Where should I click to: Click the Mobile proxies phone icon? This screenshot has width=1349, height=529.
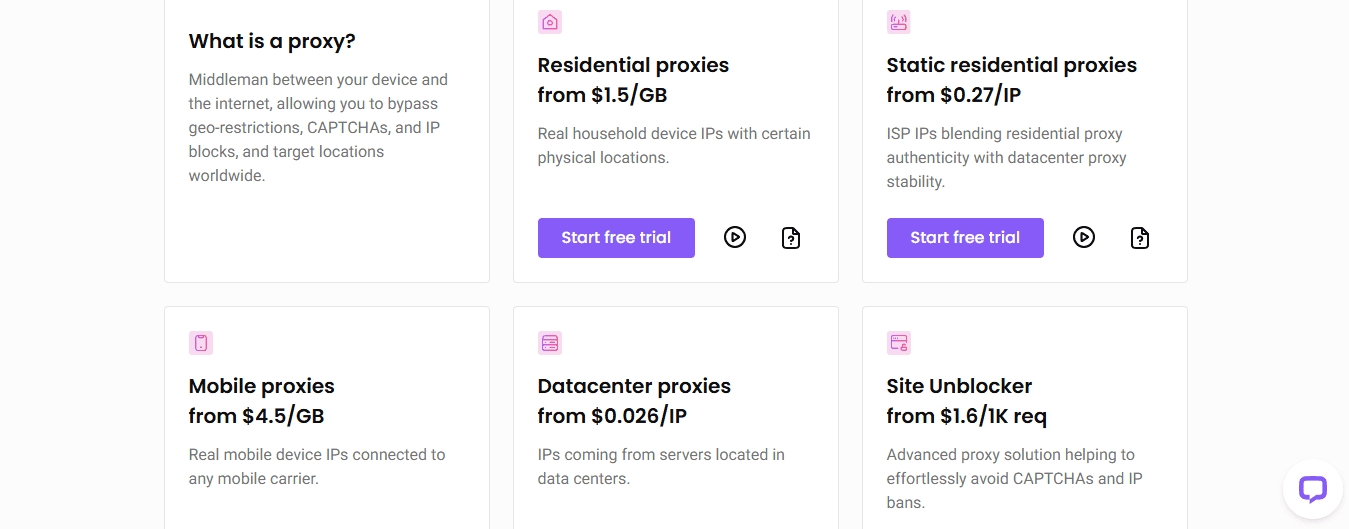[201, 343]
